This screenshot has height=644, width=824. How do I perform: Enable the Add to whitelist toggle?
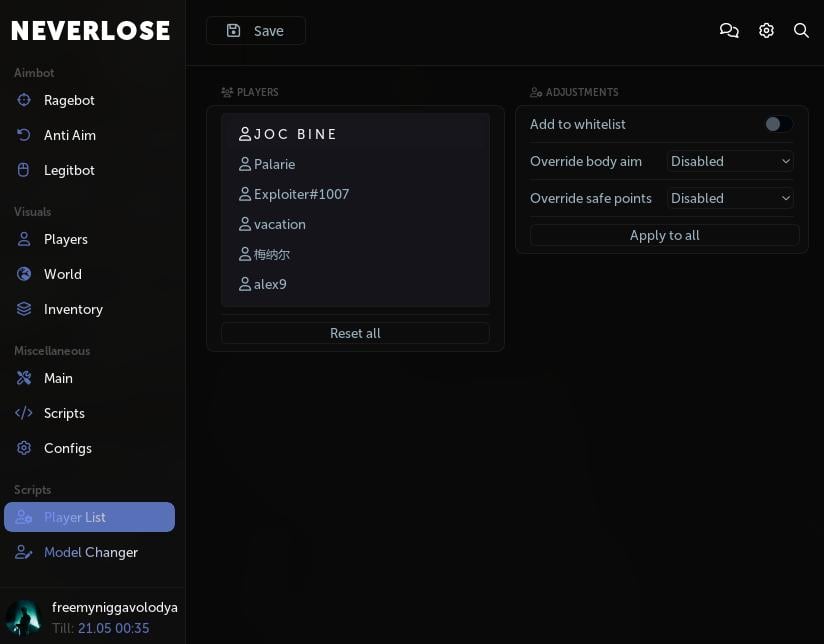point(779,124)
